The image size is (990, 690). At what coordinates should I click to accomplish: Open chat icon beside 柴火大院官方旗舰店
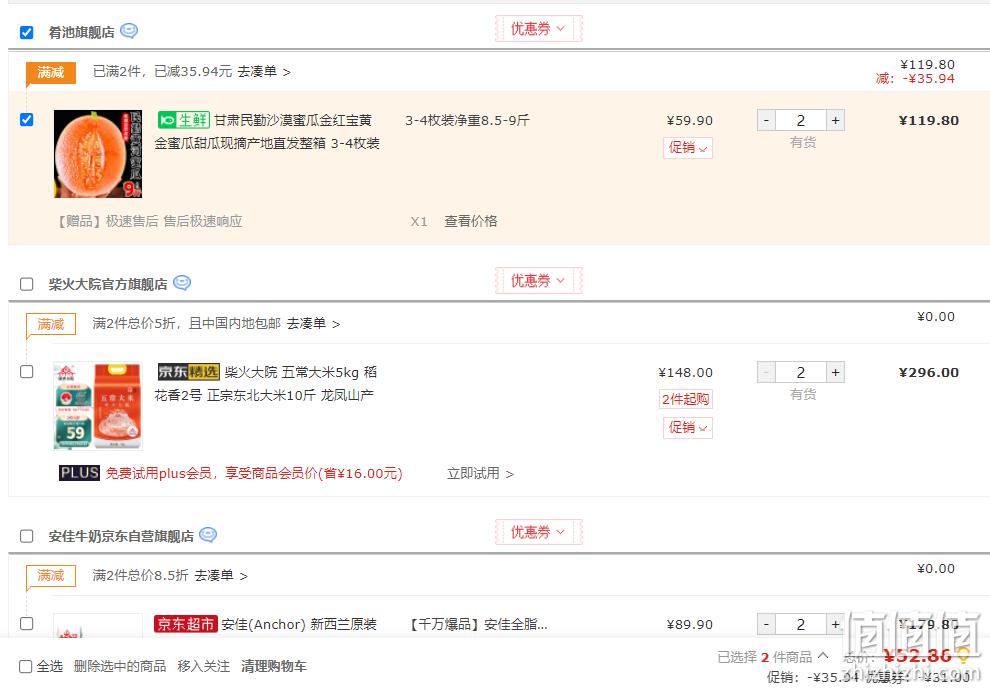(182, 282)
